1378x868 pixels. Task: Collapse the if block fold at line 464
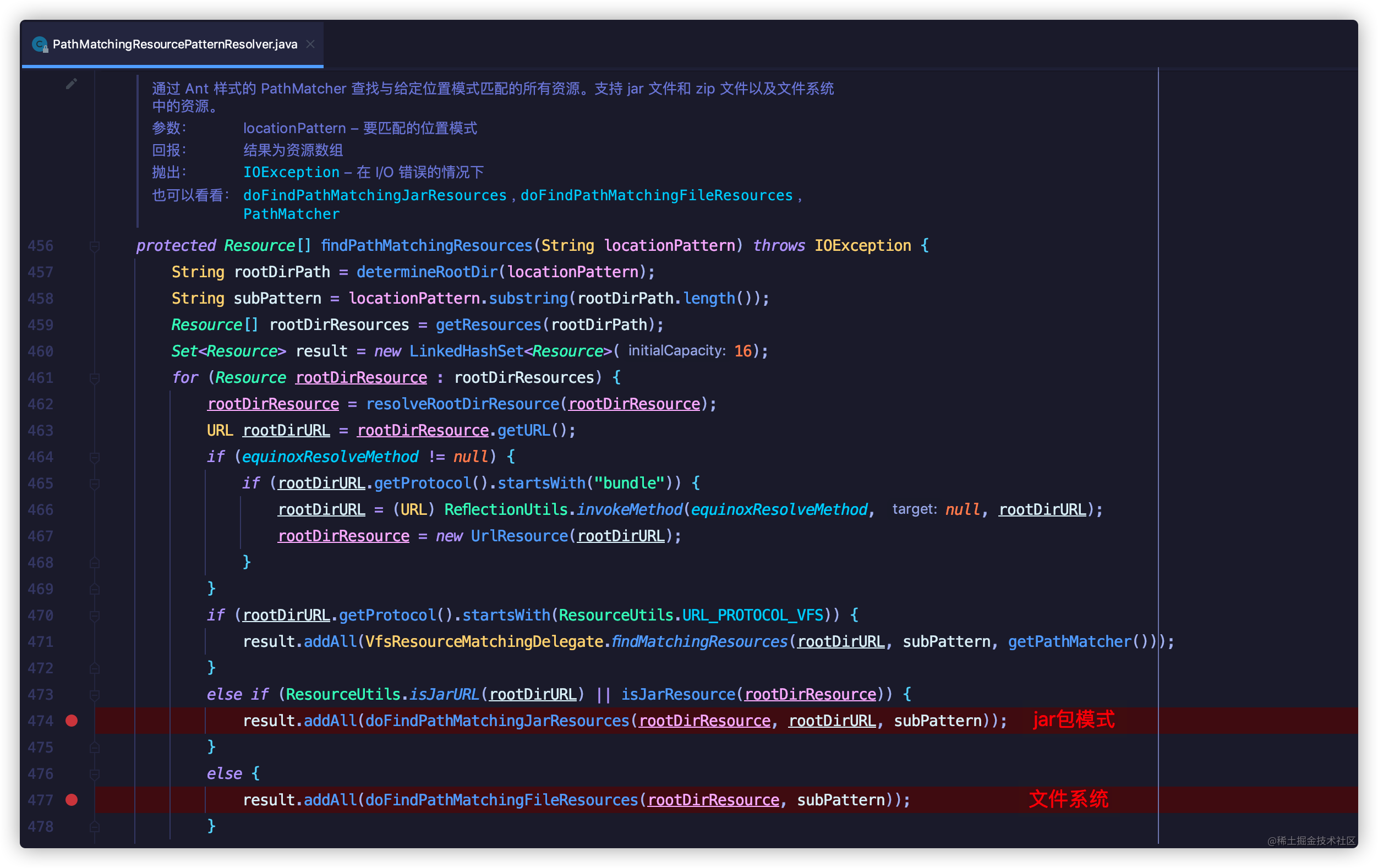point(95,457)
